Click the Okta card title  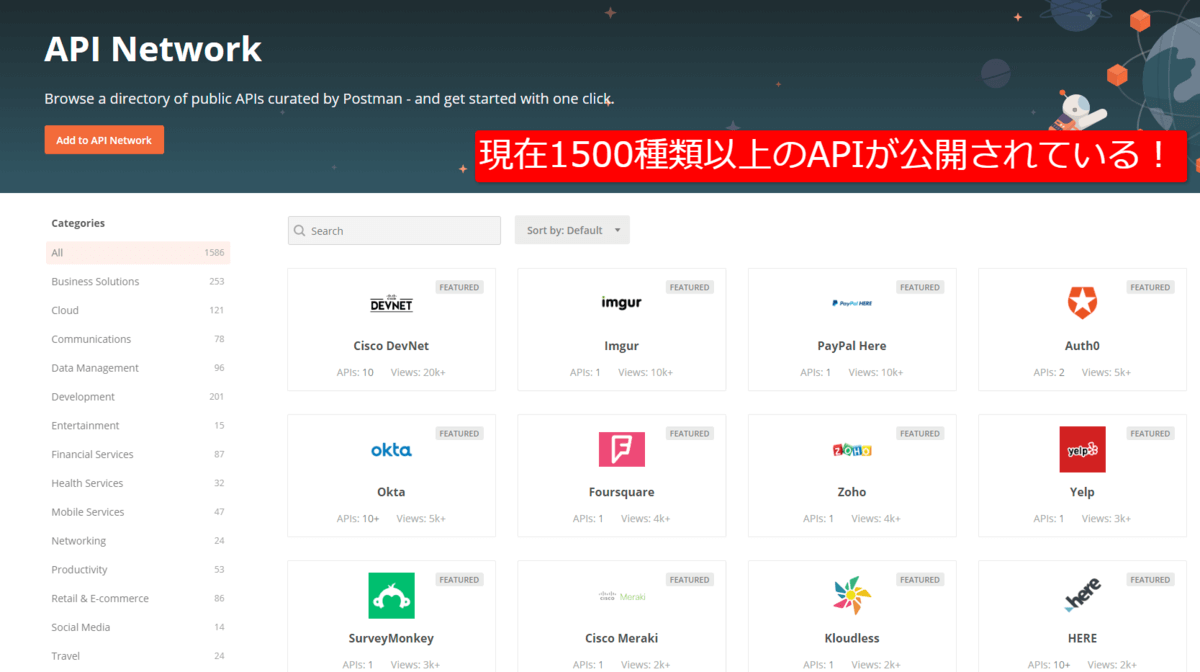pos(391,492)
